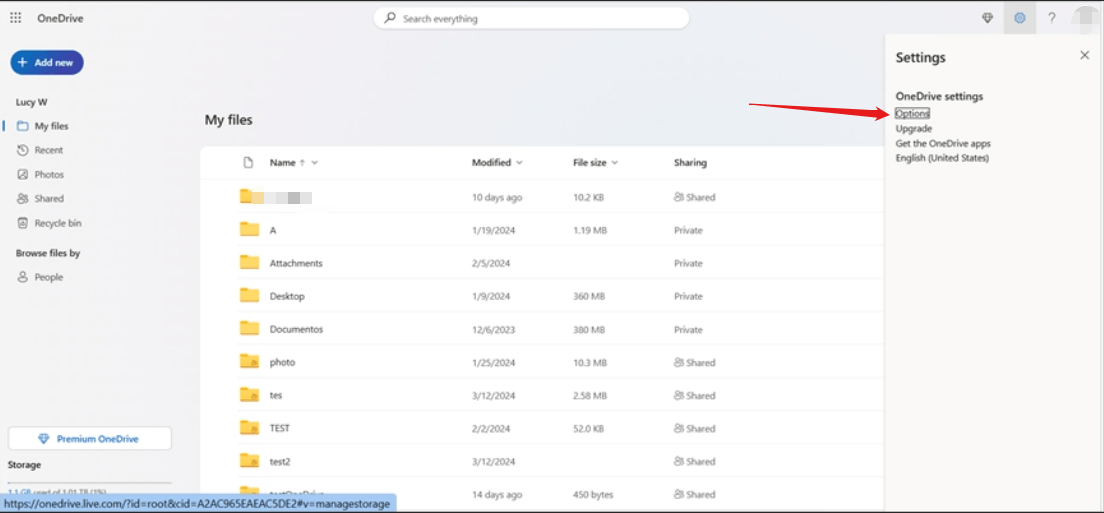Screen dimensions: 1104x513
Task: Click Get the OneDrive apps link
Action: 943,144
